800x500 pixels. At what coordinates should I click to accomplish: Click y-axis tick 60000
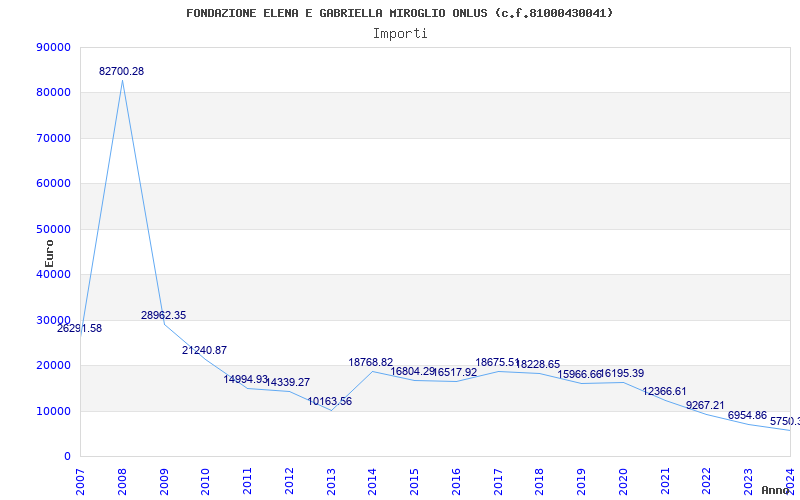coord(54,183)
